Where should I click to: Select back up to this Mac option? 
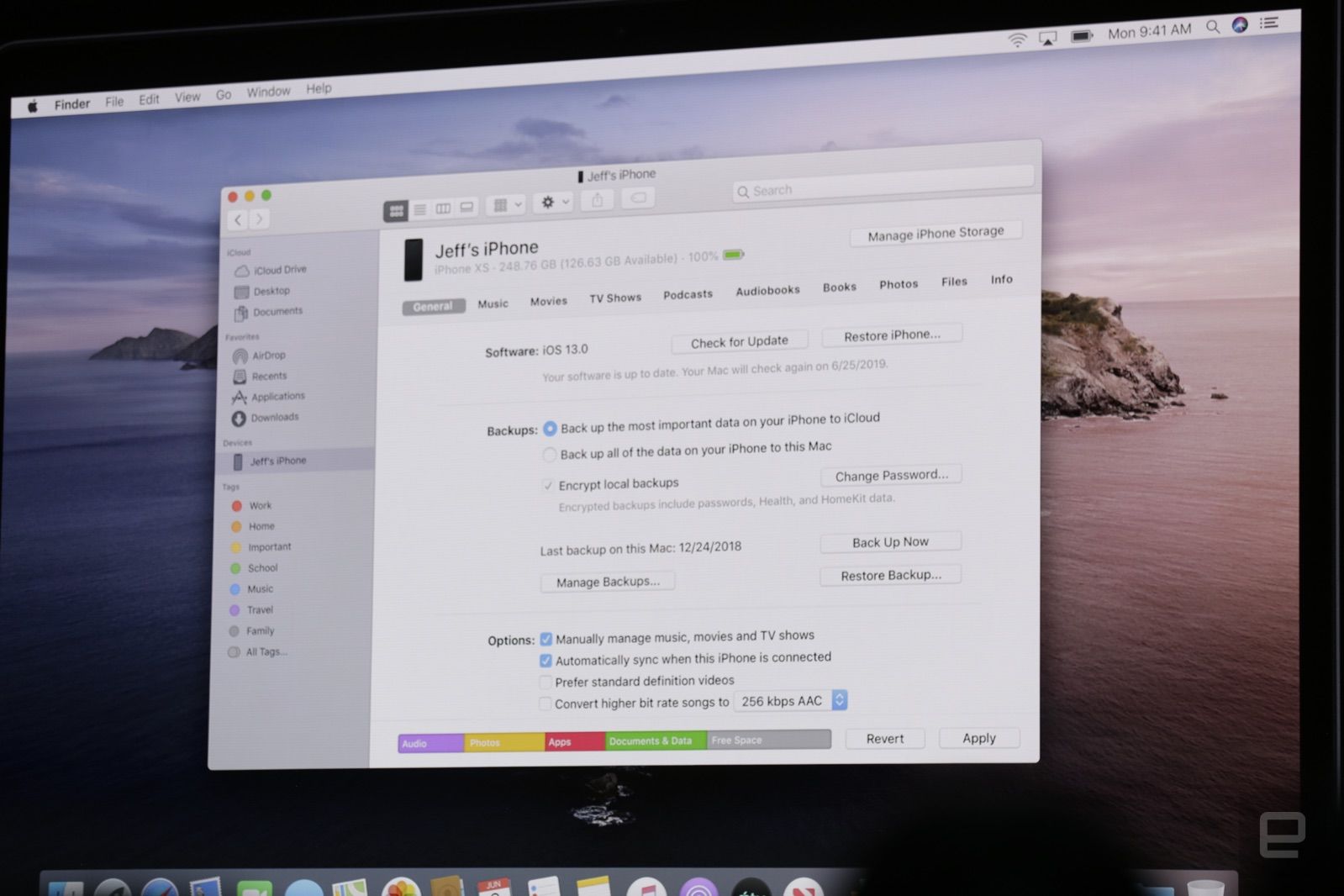(549, 455)
